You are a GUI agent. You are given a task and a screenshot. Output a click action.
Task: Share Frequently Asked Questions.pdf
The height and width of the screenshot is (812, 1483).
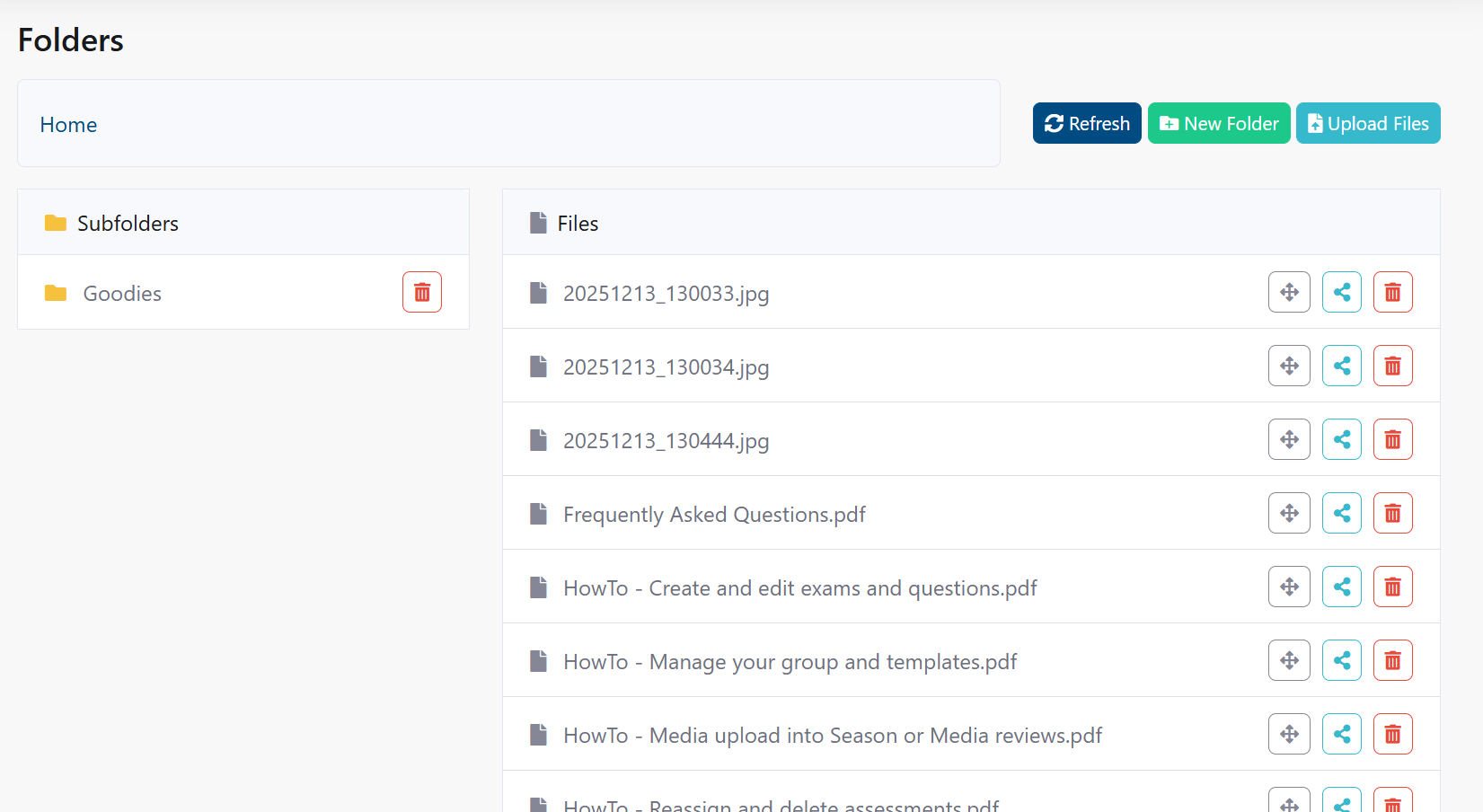coord(1341,513)
